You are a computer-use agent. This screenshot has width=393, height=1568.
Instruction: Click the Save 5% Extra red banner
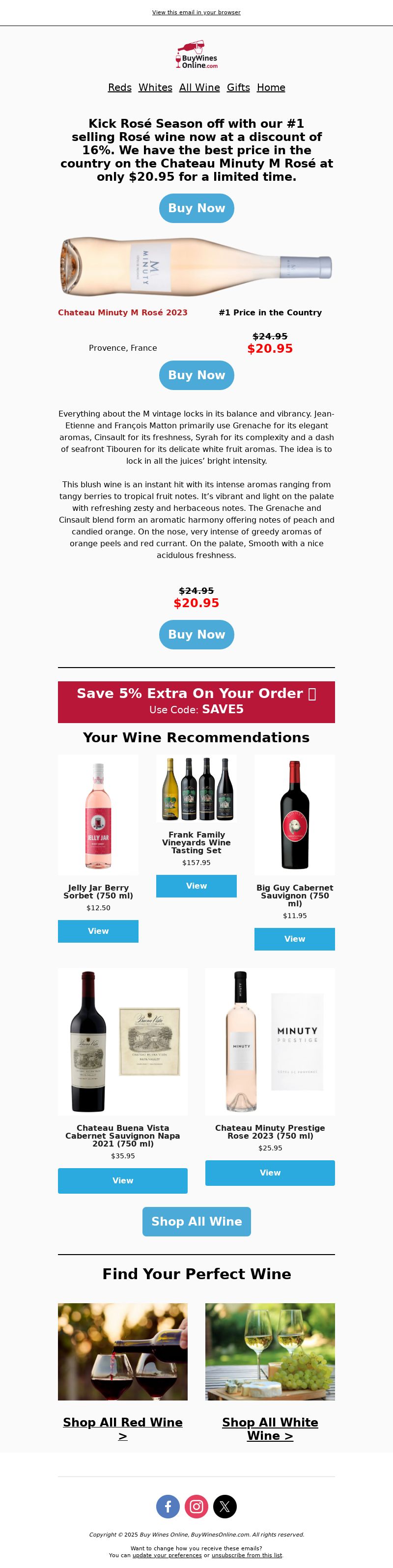[x=196, y=702]
